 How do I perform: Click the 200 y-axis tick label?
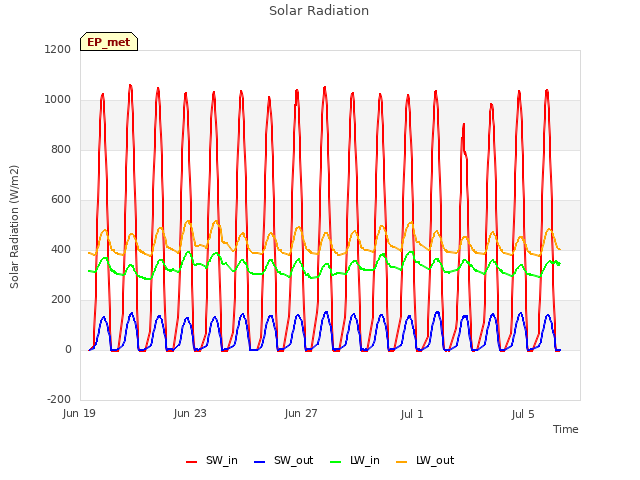pyautogui.click(x=61, y=300)
